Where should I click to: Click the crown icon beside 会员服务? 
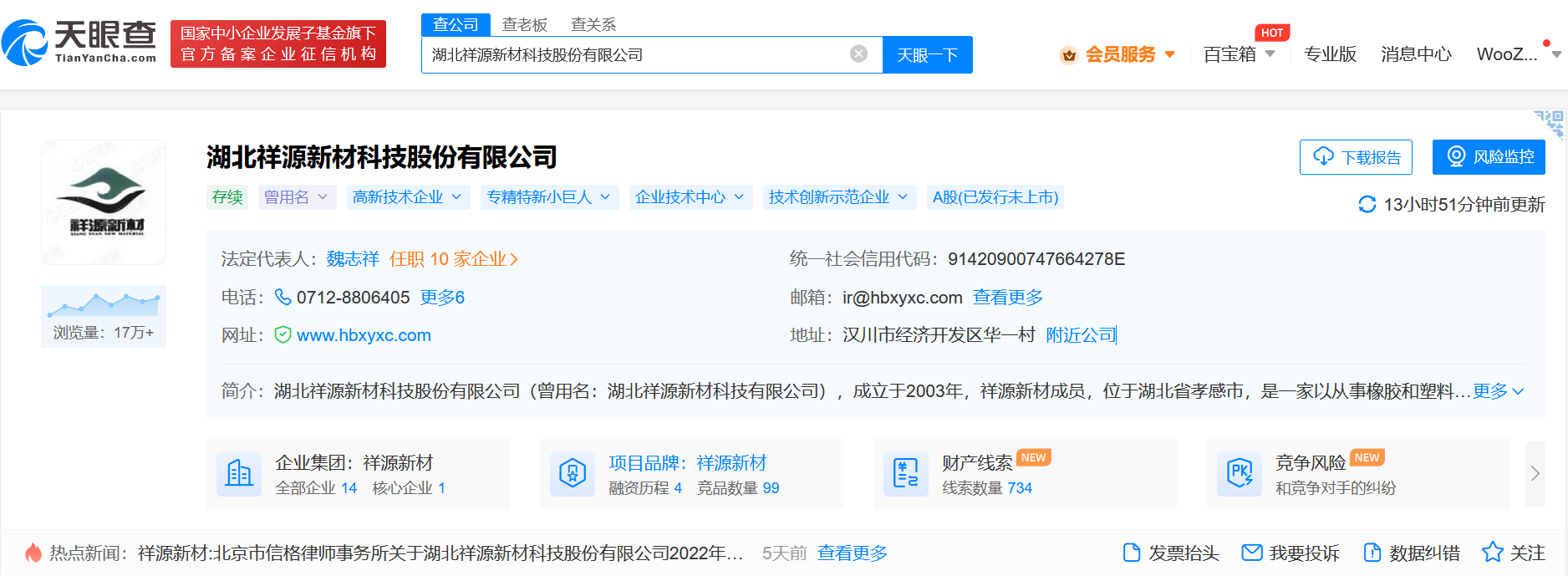click(1068, 55)
